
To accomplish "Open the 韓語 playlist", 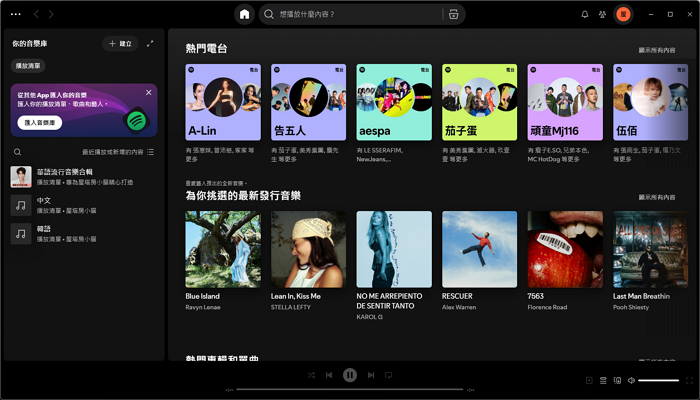I will (83, 233).
